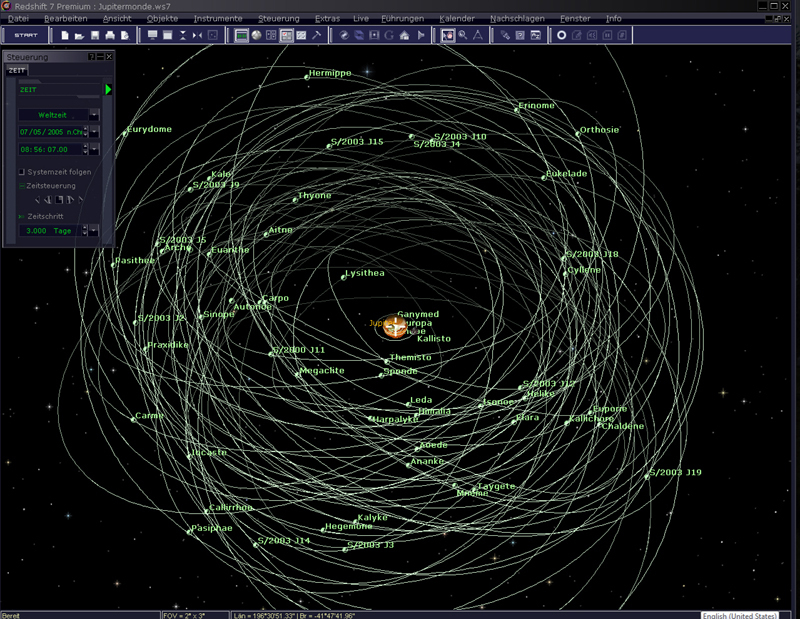Image resolution: width=800 pixels, height=619 pixels.
Task: Click the START button
Action: tap(26, 35)
